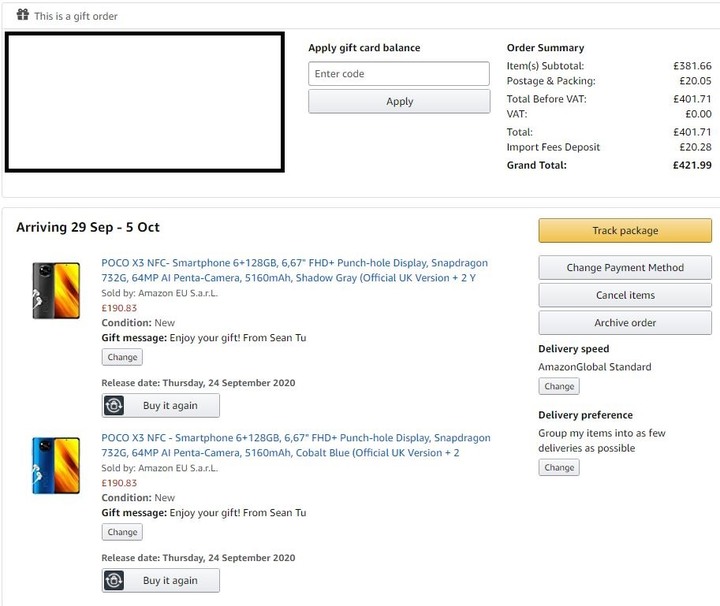Viewport: 720px width, 606px height.
Task: Focus the gift card Enter code field
Action: coord(399,73)
